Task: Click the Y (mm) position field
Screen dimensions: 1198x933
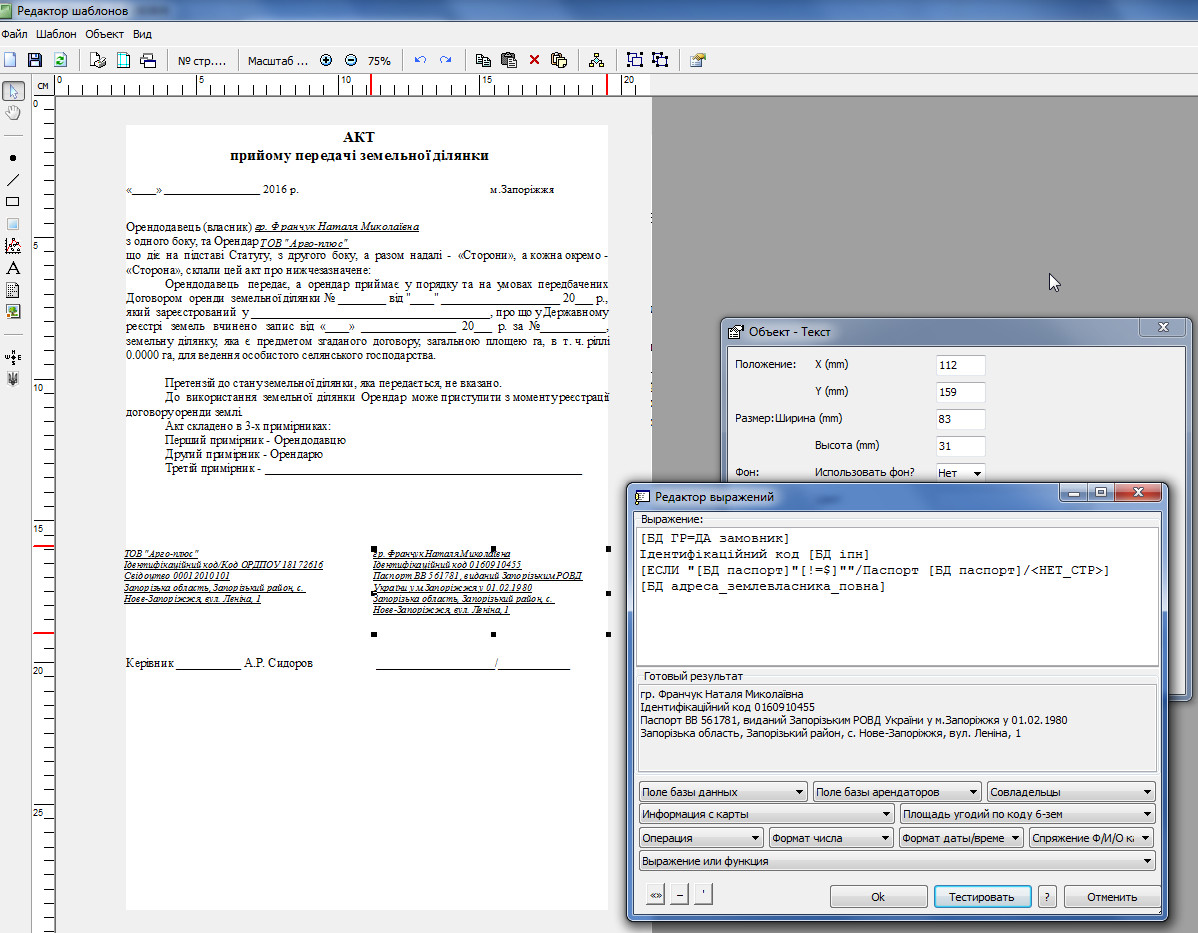Action: point(960,391)
